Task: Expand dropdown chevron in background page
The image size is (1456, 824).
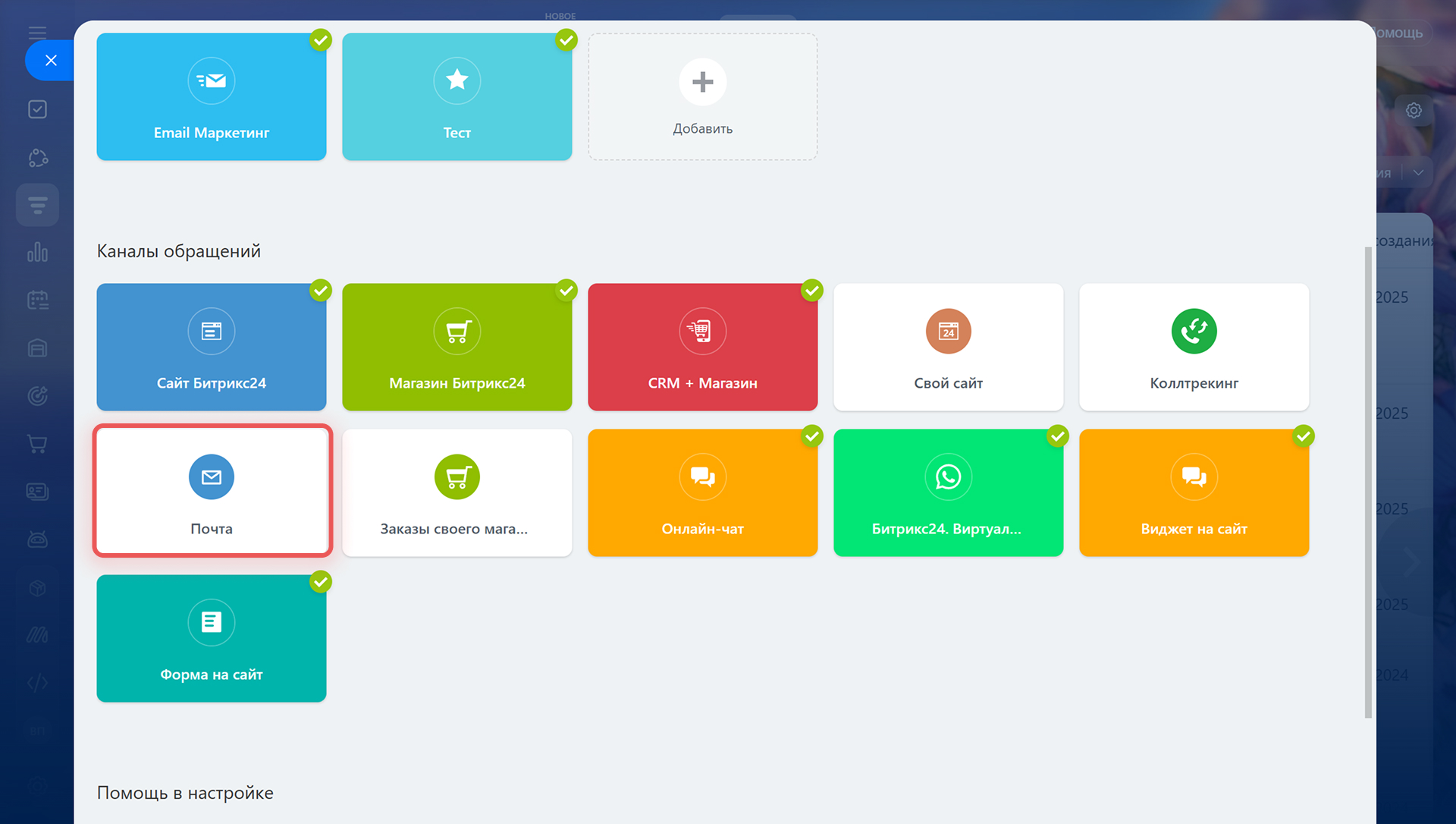Action: point(1418,173)
